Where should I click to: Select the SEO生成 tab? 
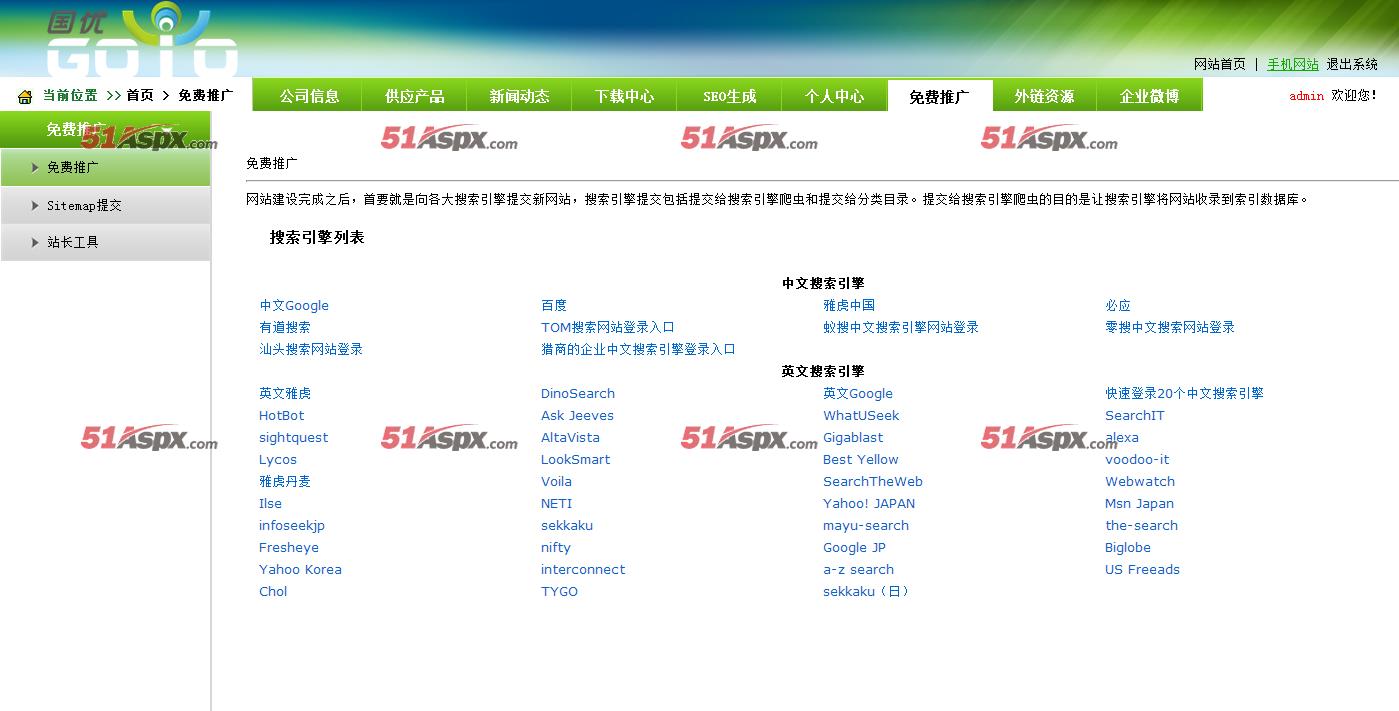(x=729, y=96)
